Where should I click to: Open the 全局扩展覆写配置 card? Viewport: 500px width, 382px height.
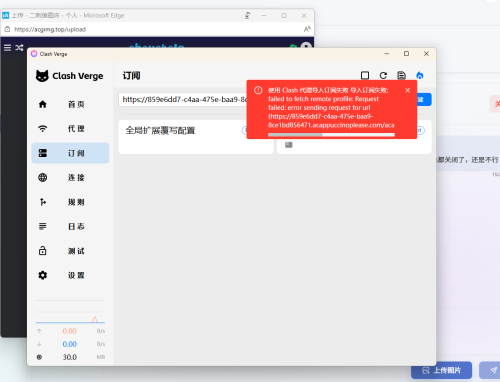[196, 137]
